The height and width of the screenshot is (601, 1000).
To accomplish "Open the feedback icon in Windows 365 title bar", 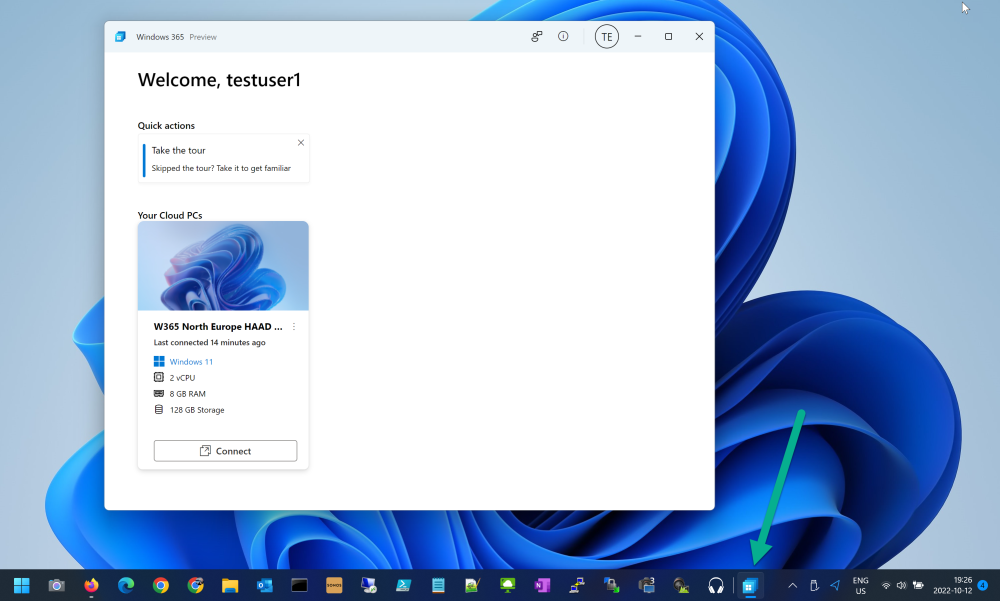I will coord(536,36).
